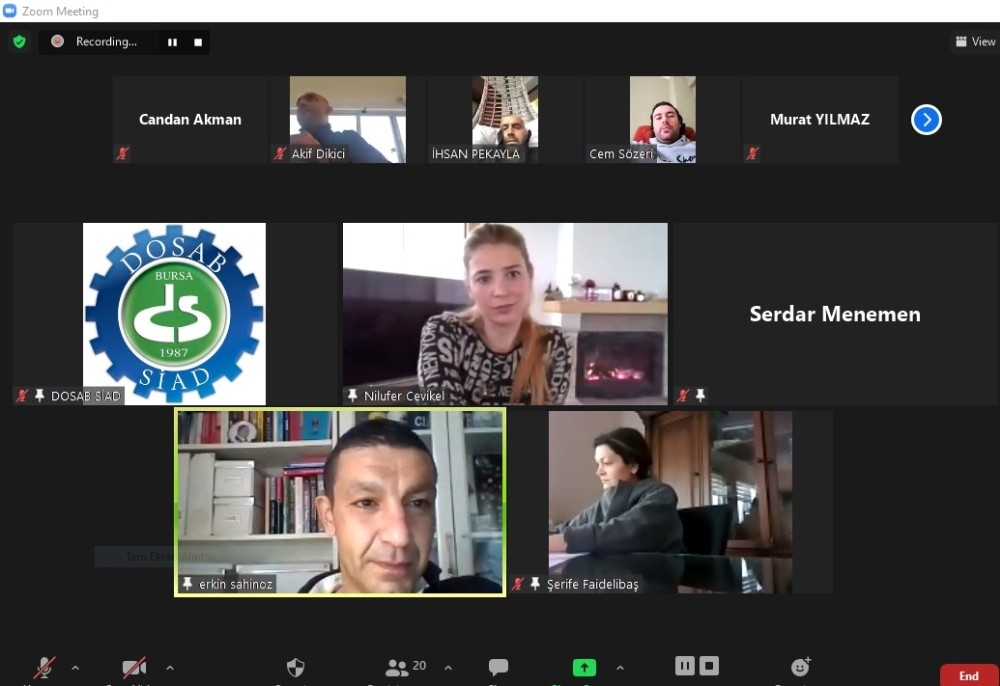
Task: Open the Reactions smiley icon
Action: pyautogui.click(x=800, y=667)
